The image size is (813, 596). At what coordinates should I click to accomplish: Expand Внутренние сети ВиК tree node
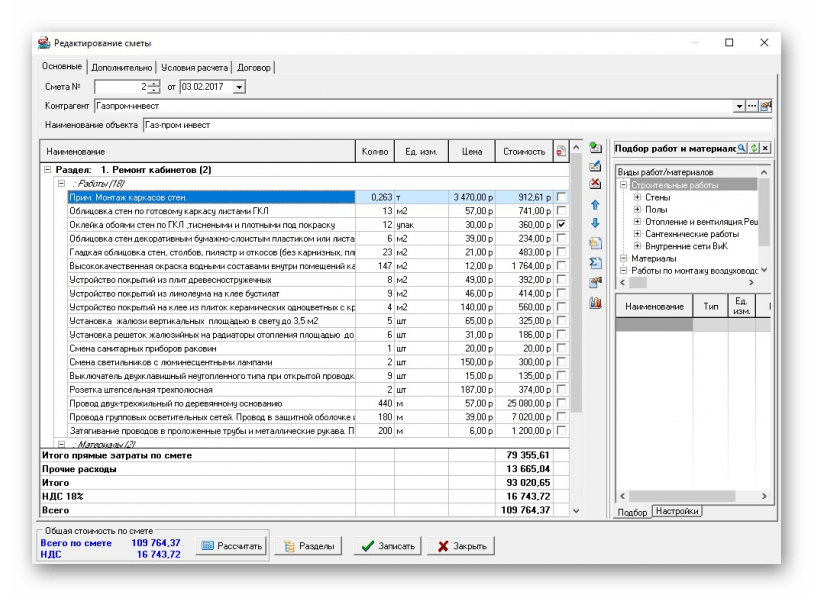click(637, 246)
